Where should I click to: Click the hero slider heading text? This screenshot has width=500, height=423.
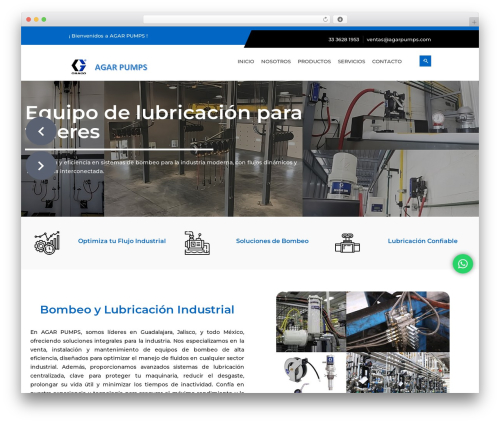click(163, 122)
